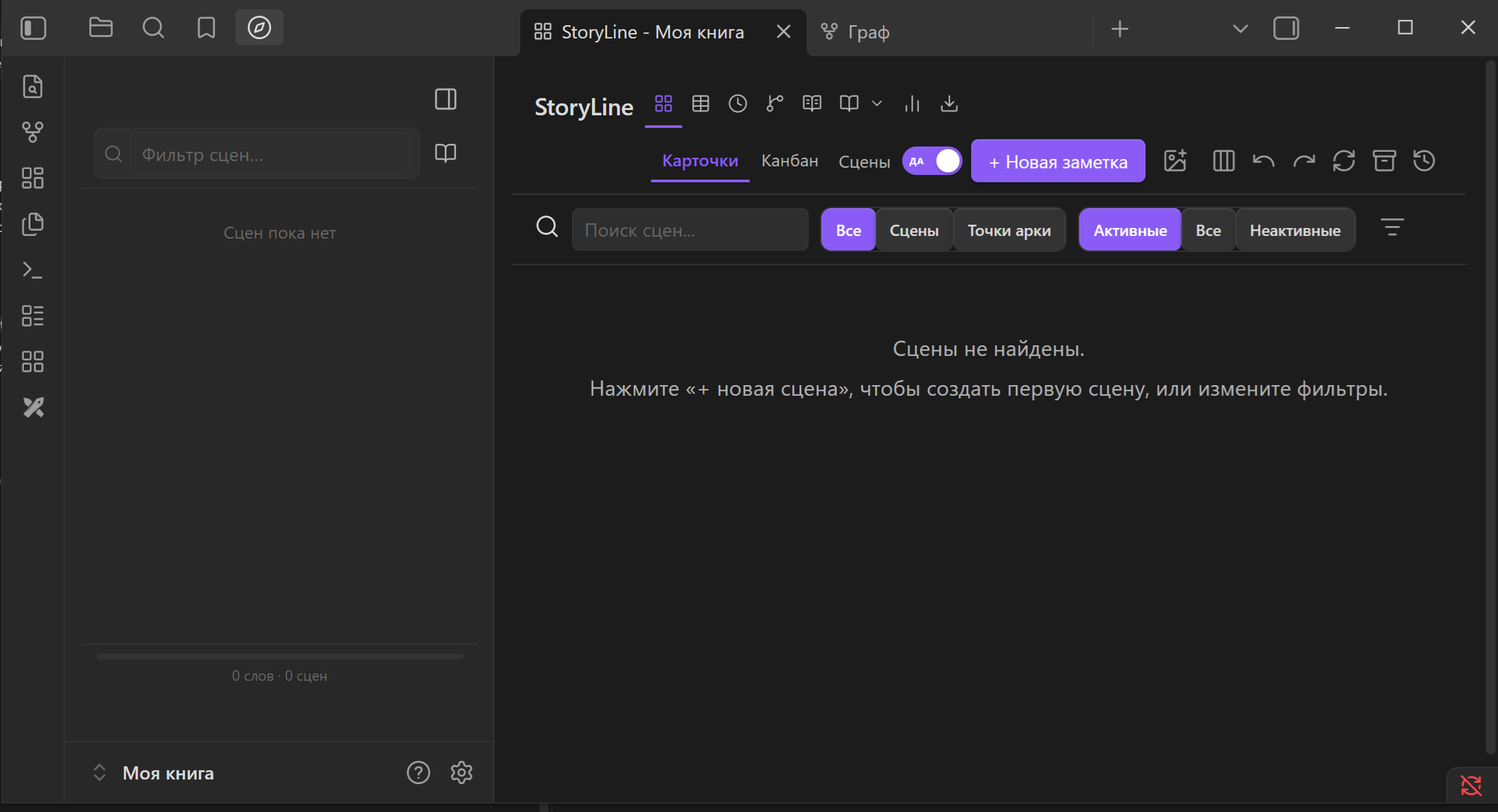Image resolution: width=1498 pixels, height=812 pixels.
Task: Click the Поиск сцен search field
Action: 690,230
